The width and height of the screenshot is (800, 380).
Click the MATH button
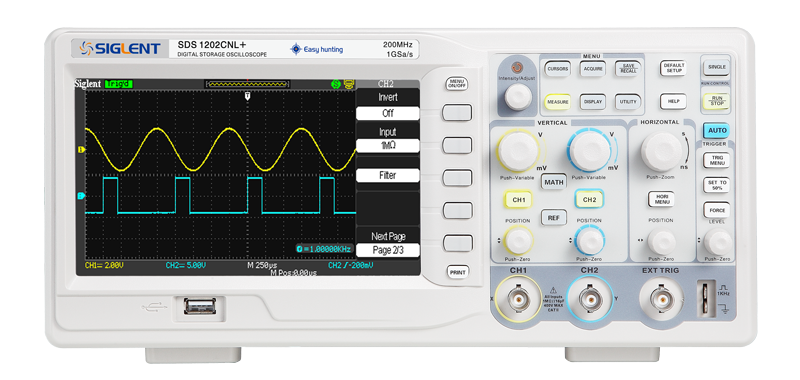click(554, 182)
